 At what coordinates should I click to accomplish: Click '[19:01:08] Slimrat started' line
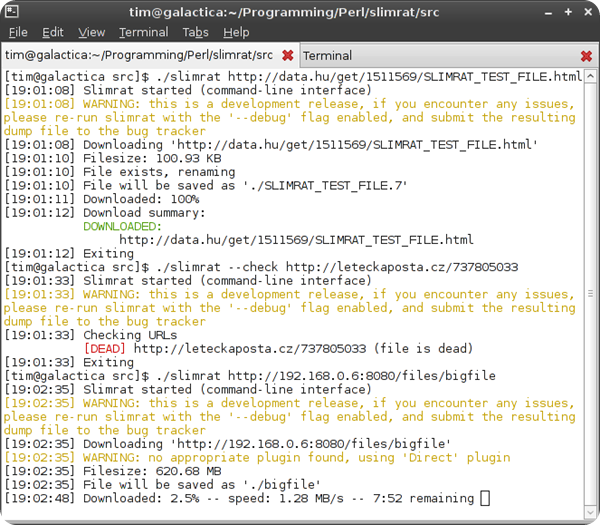point(188,90)
